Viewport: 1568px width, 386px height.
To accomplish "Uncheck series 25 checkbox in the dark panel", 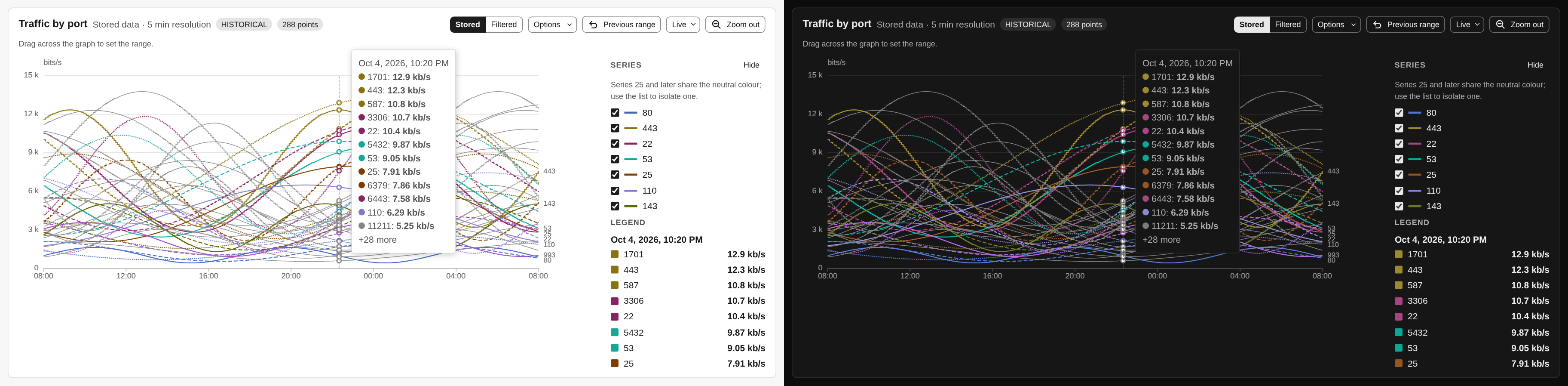I will tap(1399, 175).
